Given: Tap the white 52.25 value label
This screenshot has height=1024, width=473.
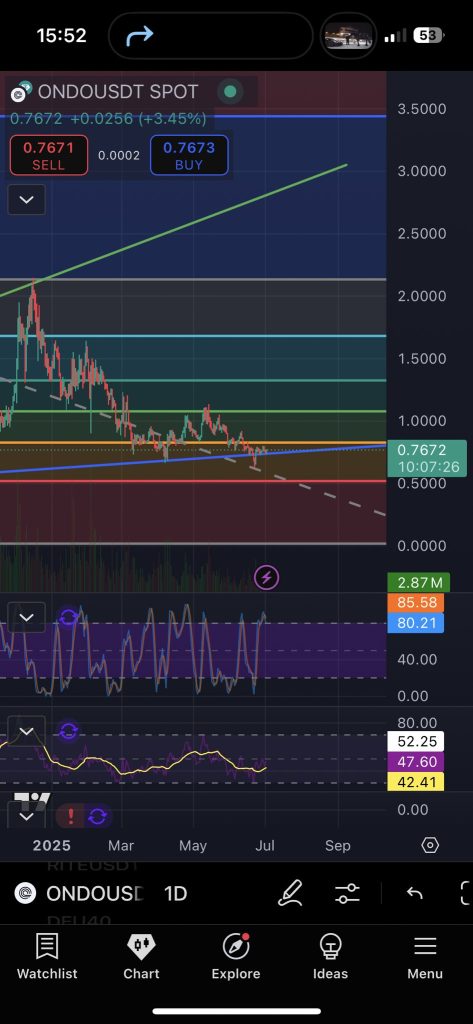Looking at the screenshot, I should (x=416, y=741).
